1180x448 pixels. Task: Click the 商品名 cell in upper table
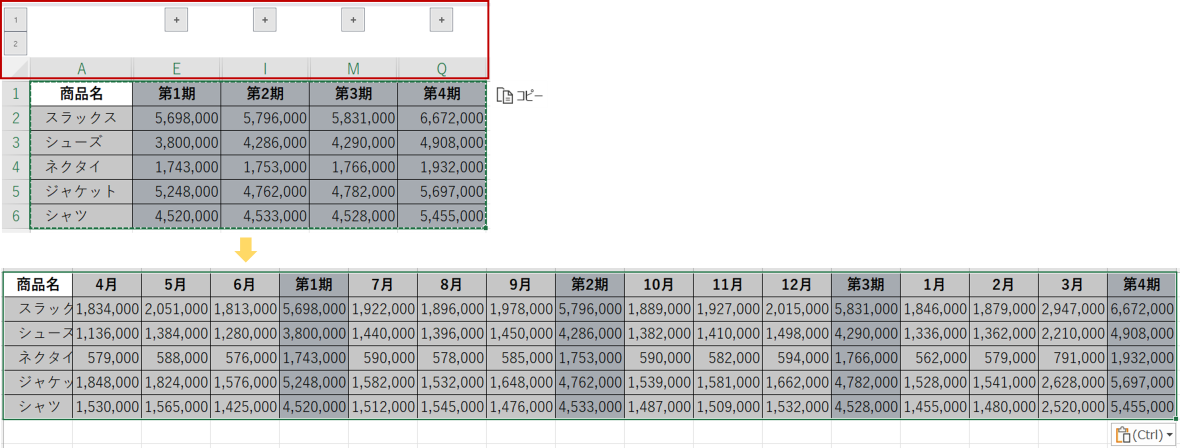click(81, 94)
